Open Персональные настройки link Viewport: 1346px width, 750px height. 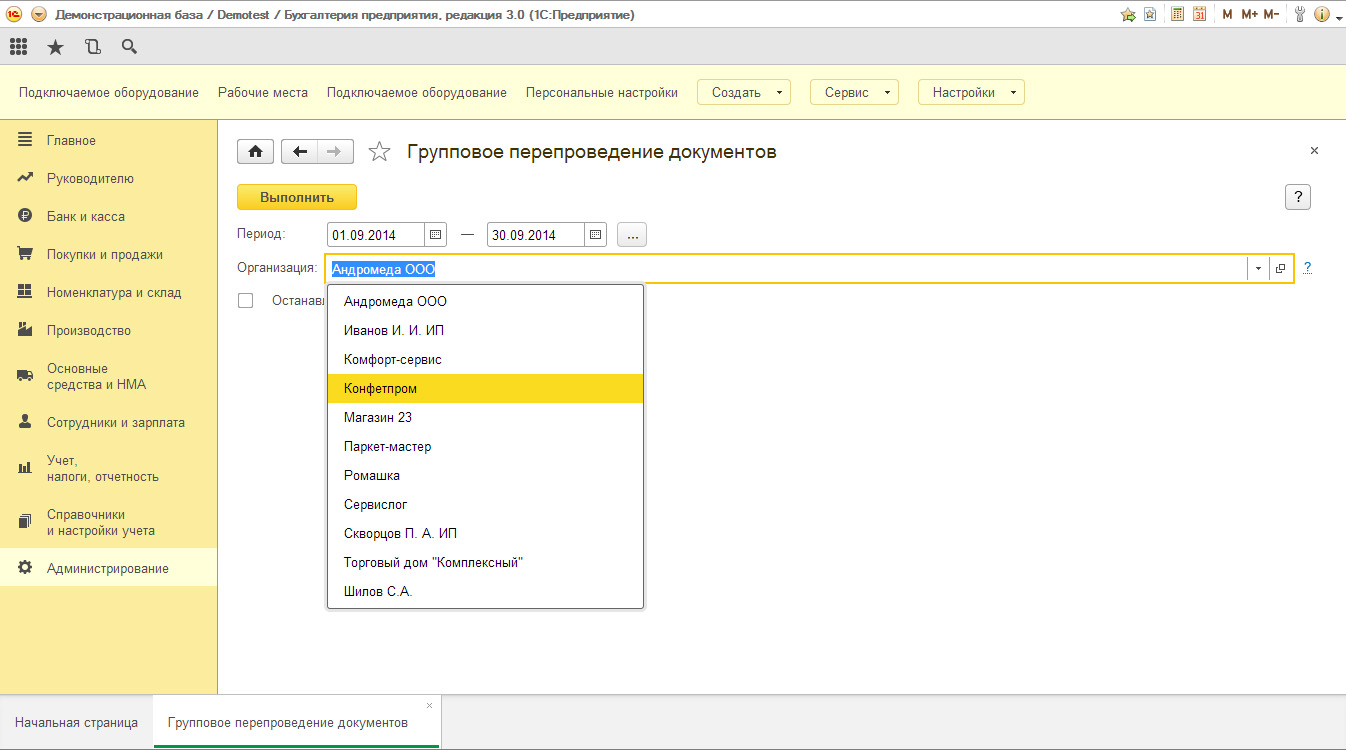(602, 92)
